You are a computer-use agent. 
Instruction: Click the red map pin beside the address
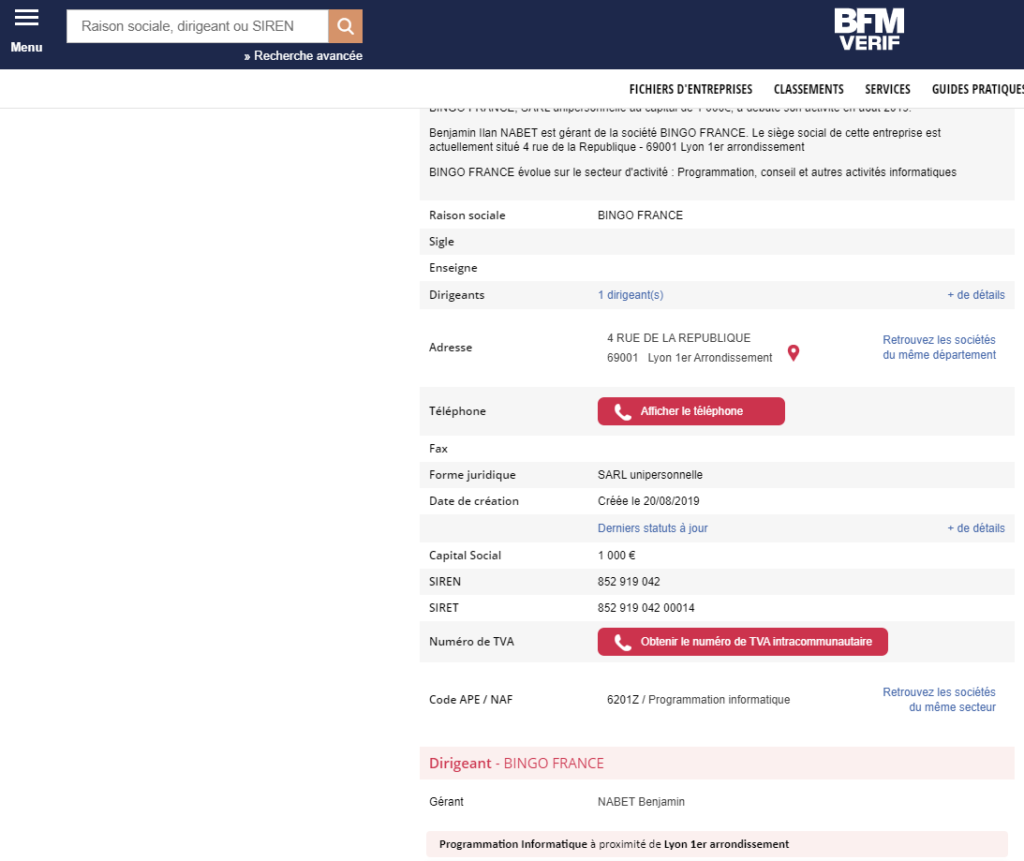(793, 353)
